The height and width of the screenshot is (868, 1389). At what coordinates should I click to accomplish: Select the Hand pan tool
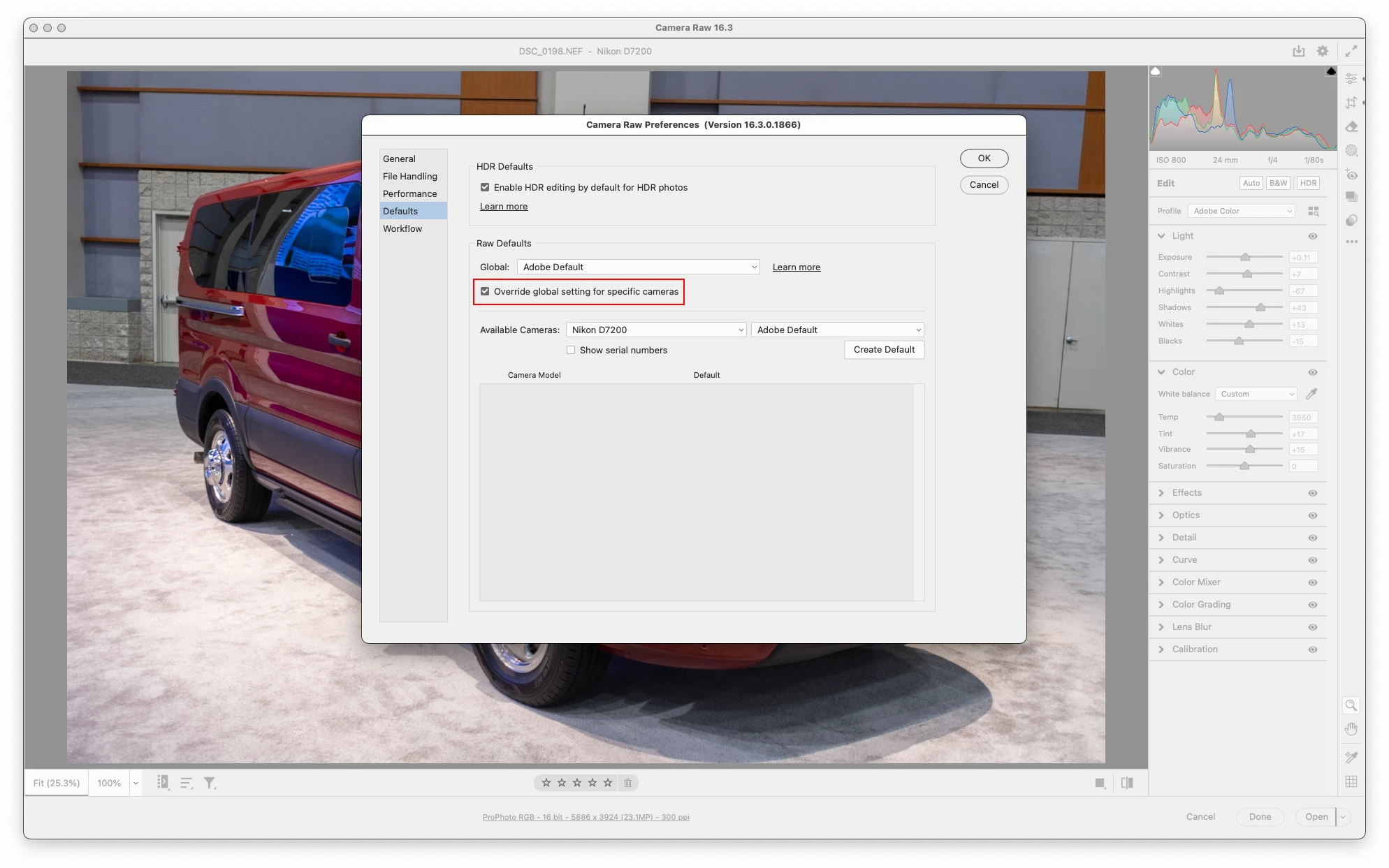[1351, 729]
